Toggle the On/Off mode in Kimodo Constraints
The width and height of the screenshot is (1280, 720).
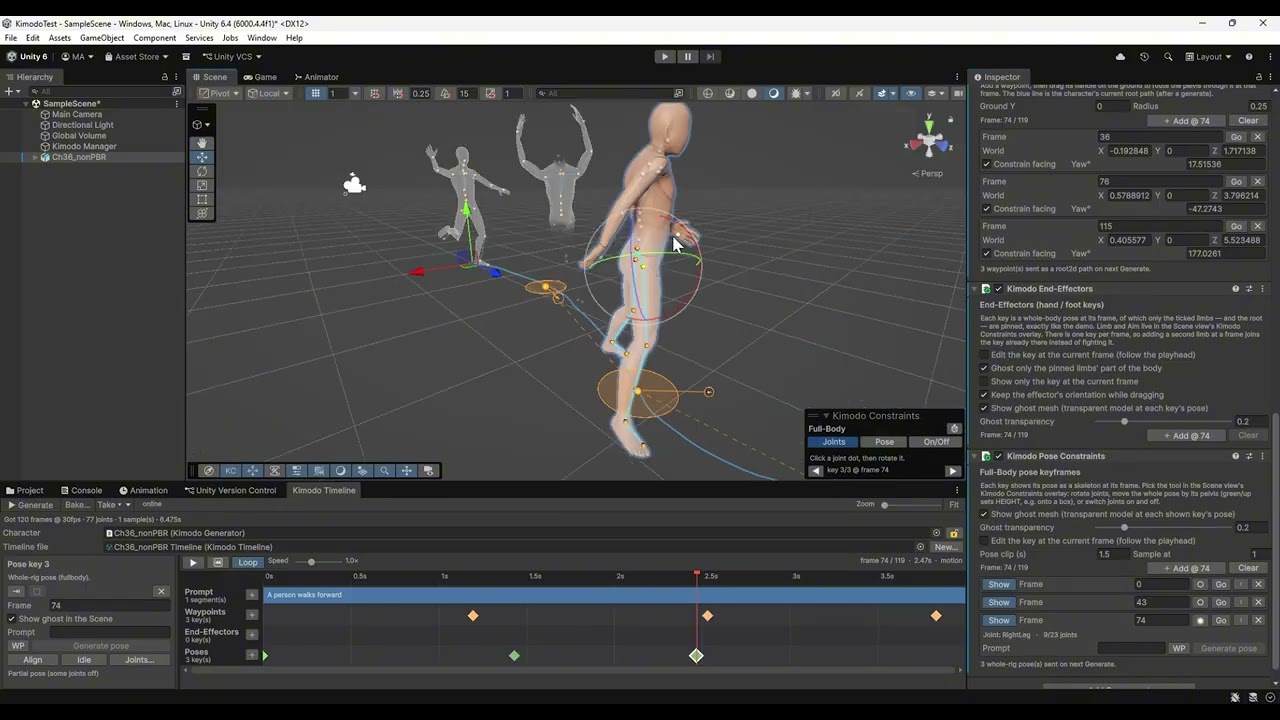coord(936,442)
